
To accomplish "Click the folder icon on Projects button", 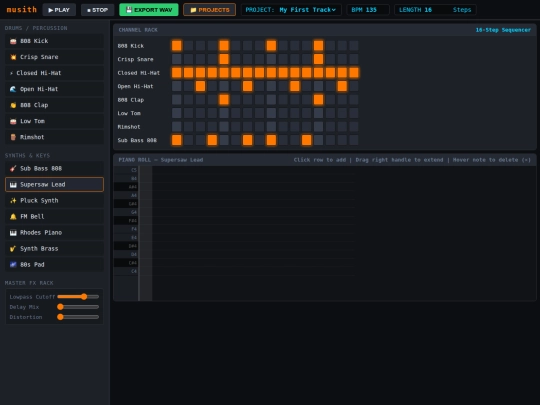I will (193, 10).
